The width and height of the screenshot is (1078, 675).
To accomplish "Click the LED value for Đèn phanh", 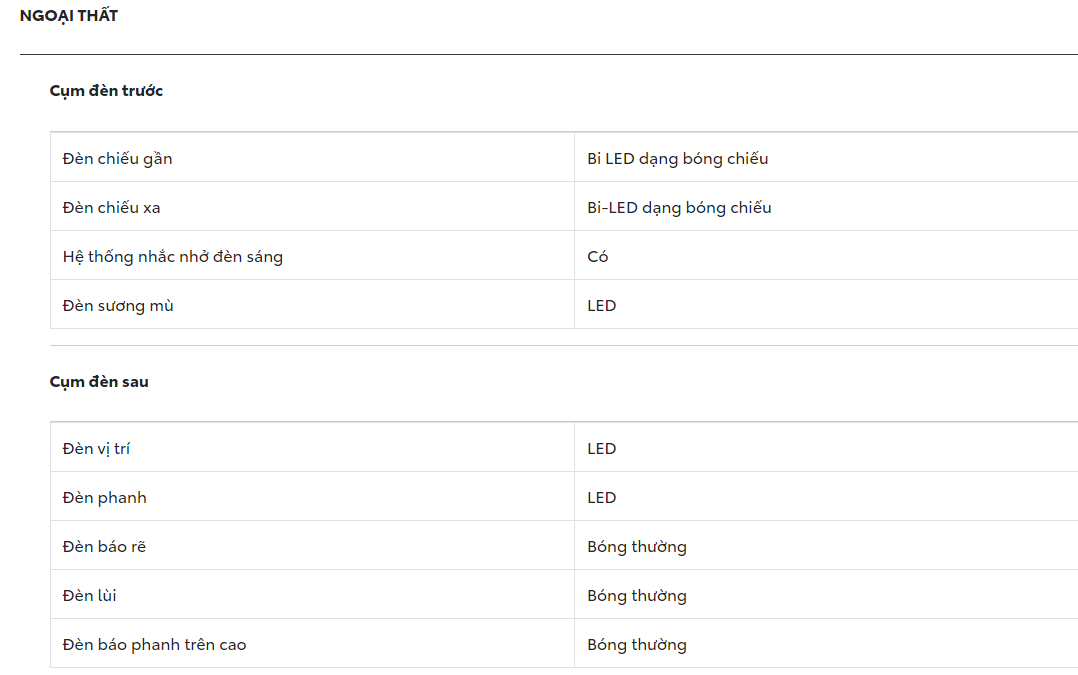I will point(601,498).
